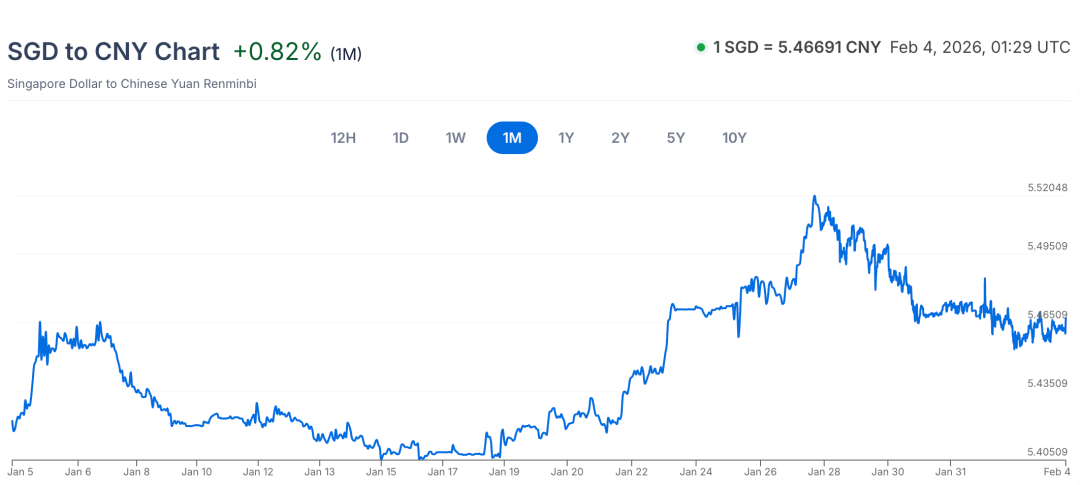Click the Feb 4 date axis label

1056,470
